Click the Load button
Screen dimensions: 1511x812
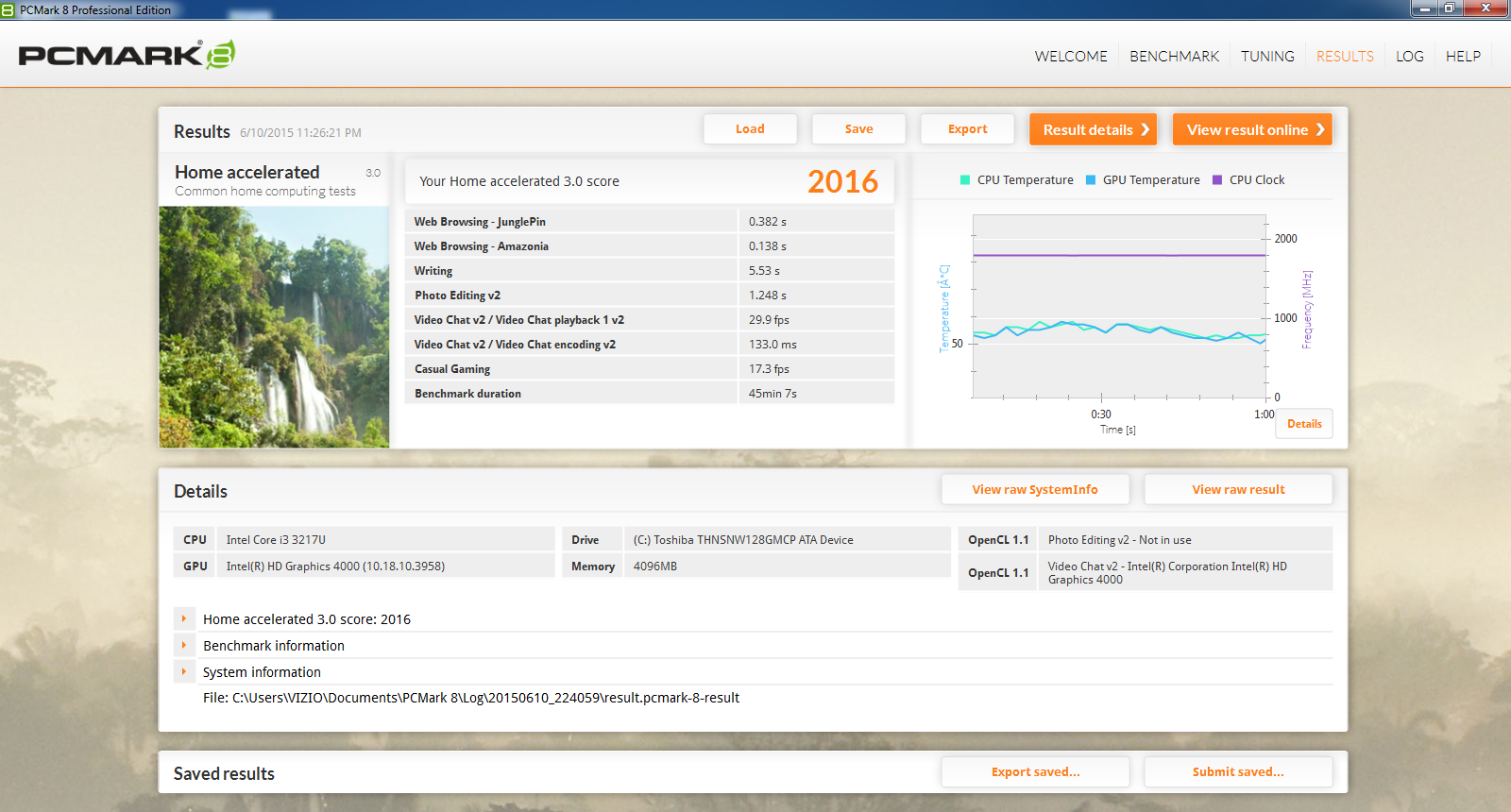[750, 129]
